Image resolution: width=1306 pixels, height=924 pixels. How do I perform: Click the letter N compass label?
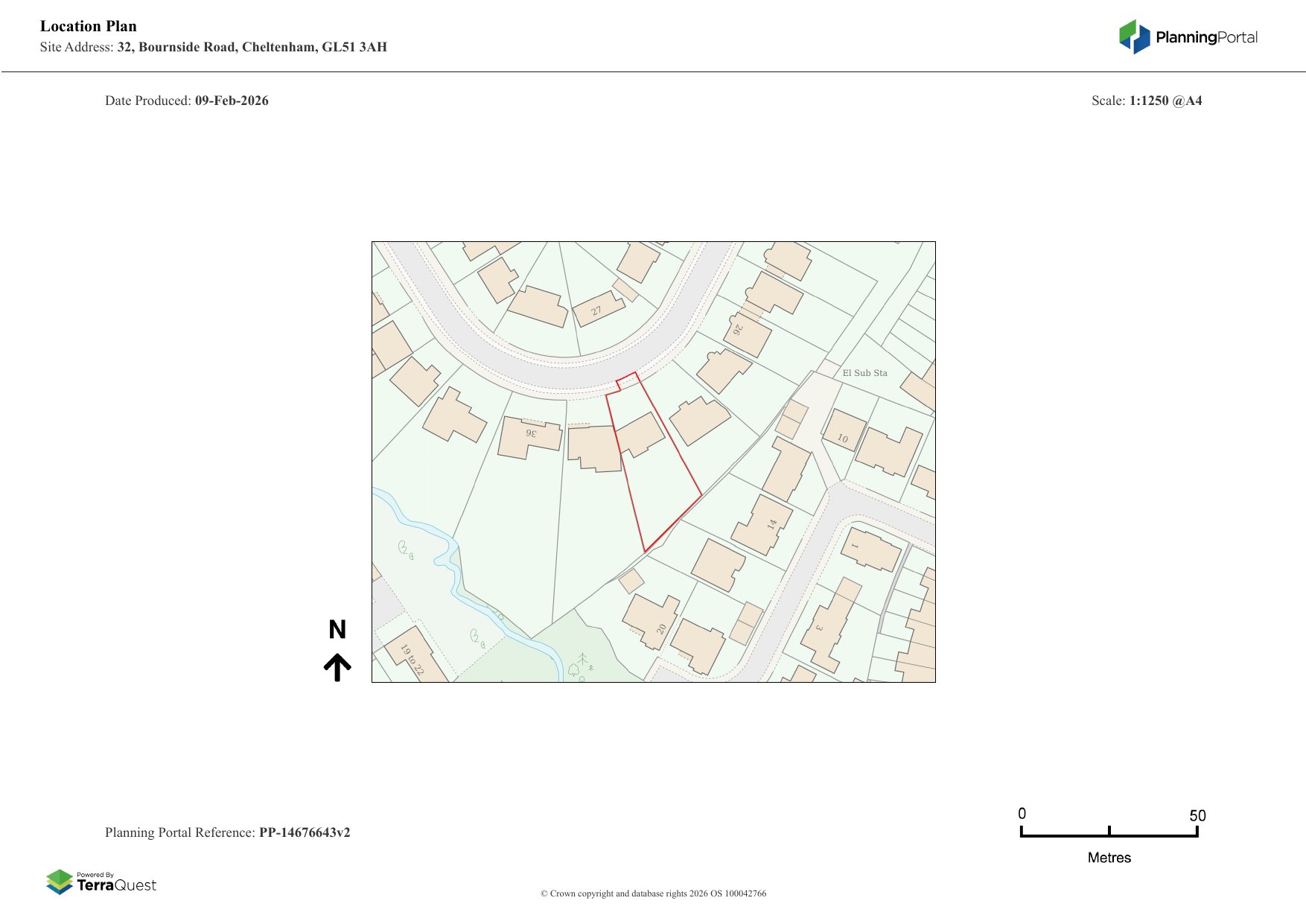tap(337, 630)
